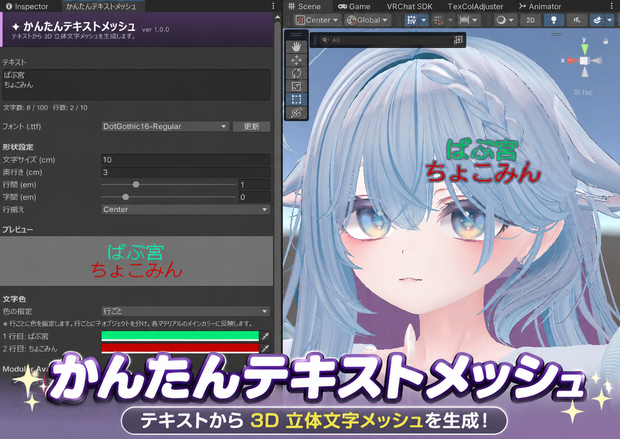
Task: Open the font DotGothic16-Regular dropdown
Action: pos(165,126)
